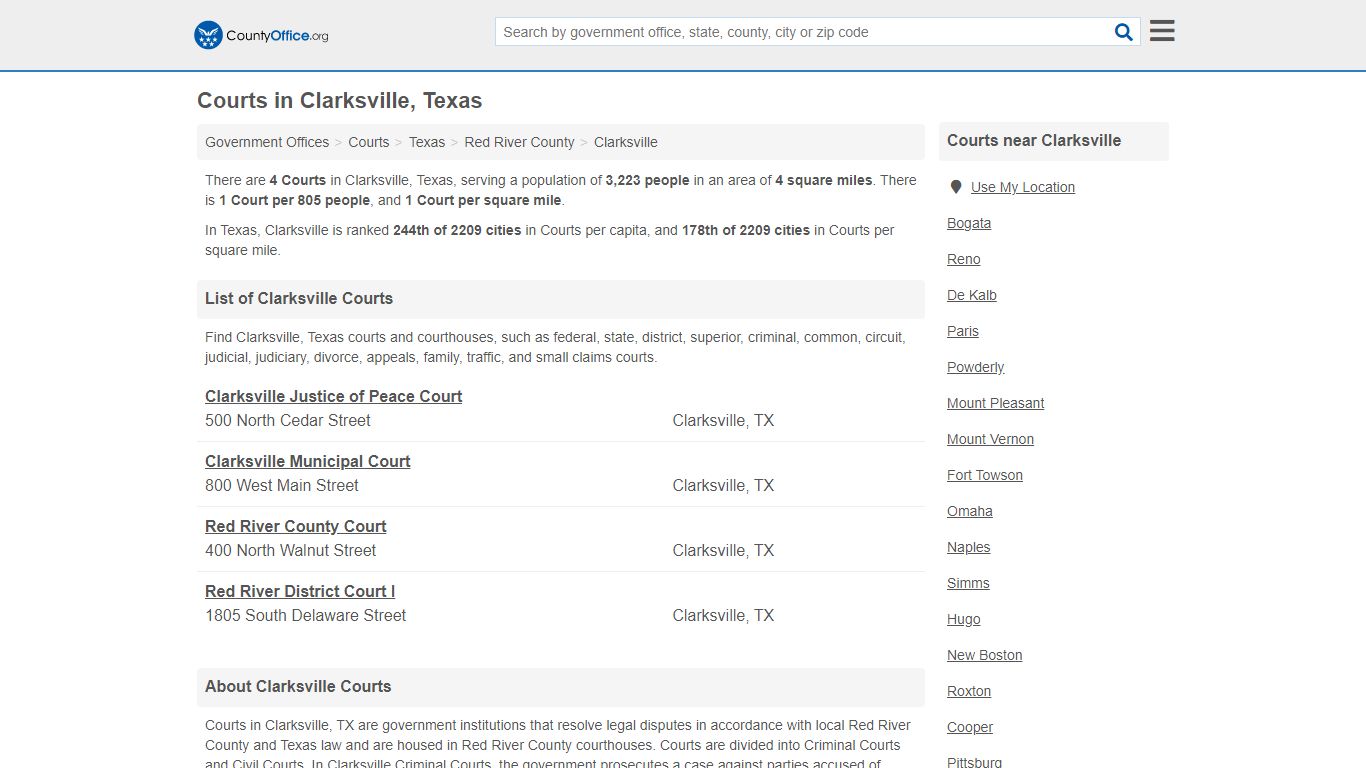Image resolution: width=1366 pixels, height=768 pixels.
Task: Click the 3,223 people statistic
Action: pyautogui.click(x=647, y=180)
